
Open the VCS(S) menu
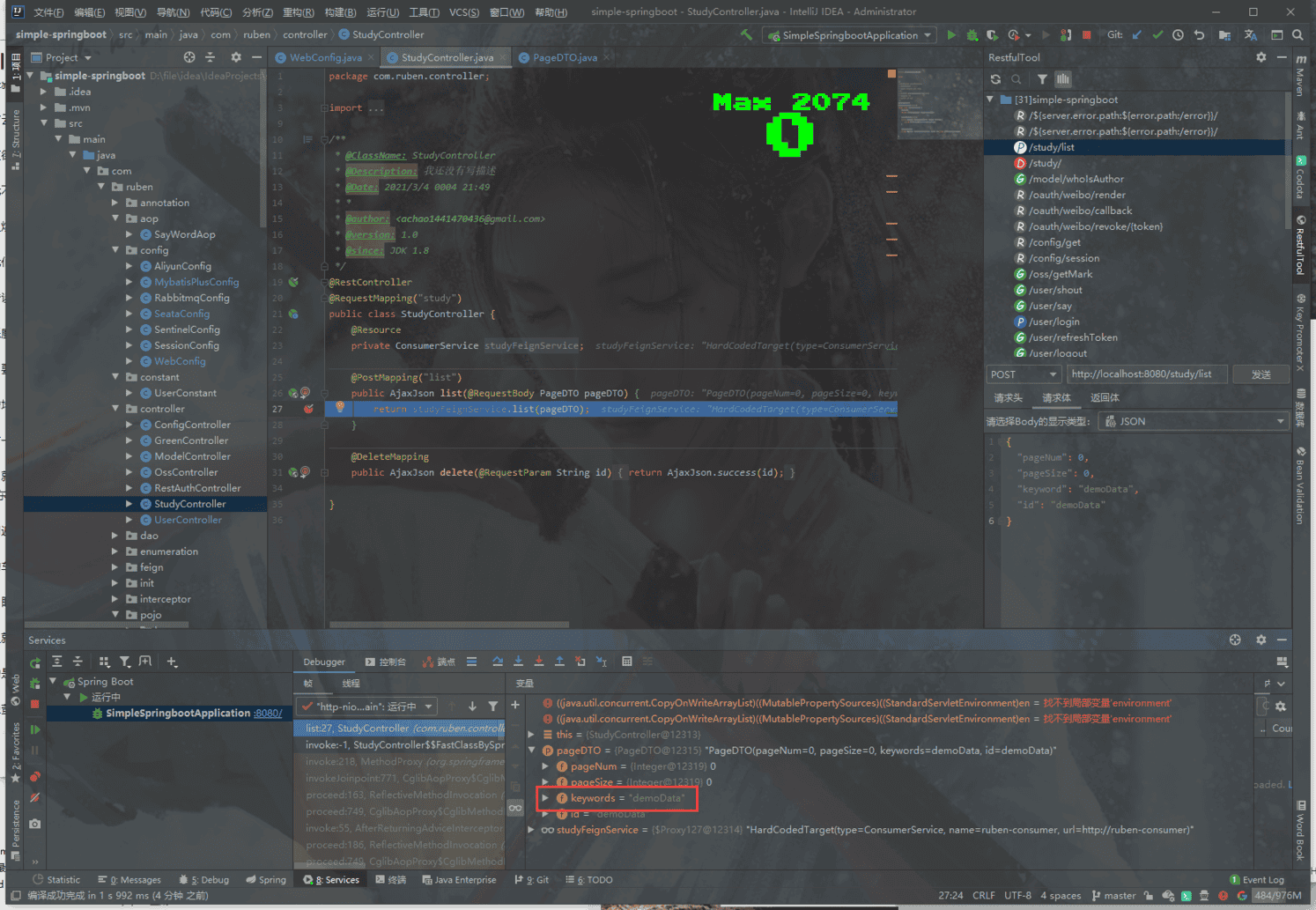click(x=463, y=12)
